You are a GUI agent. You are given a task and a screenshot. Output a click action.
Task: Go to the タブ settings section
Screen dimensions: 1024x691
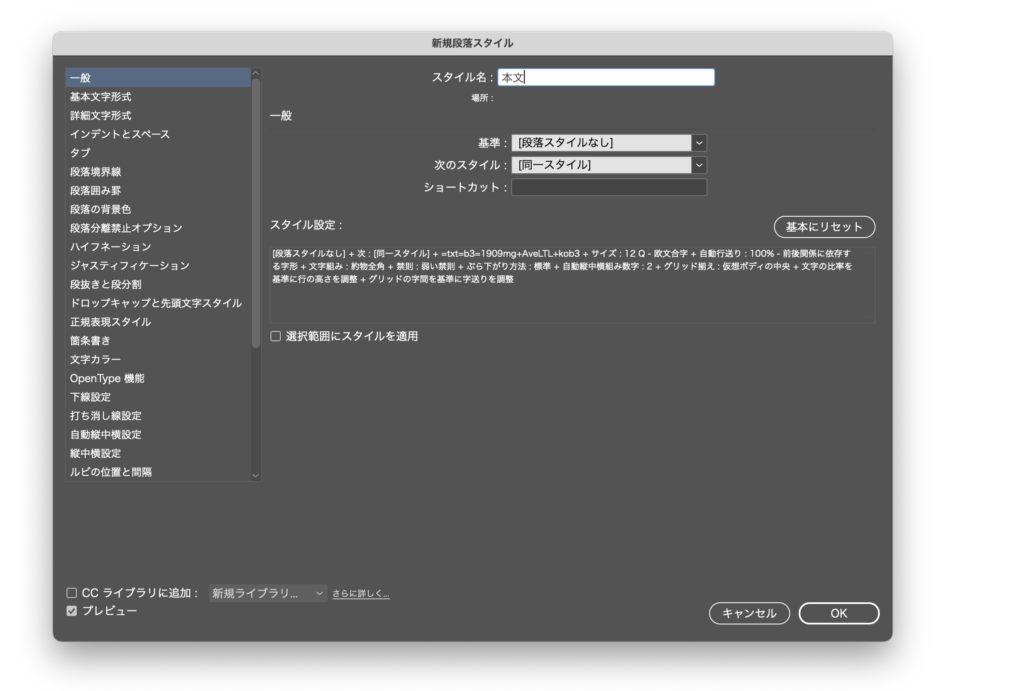tap(80, 153)
